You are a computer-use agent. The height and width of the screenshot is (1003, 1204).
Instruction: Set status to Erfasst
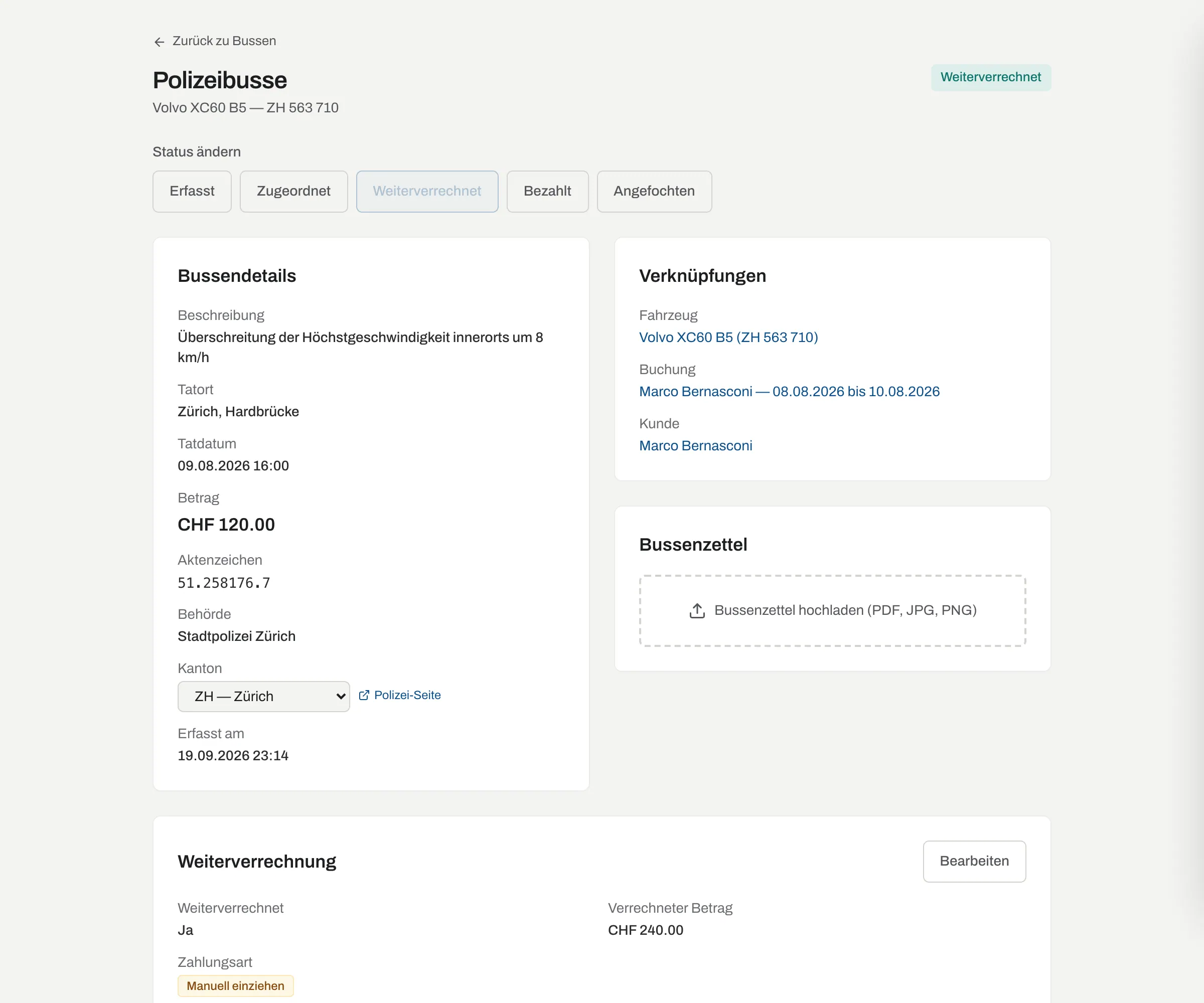click(x=192, y=192)
